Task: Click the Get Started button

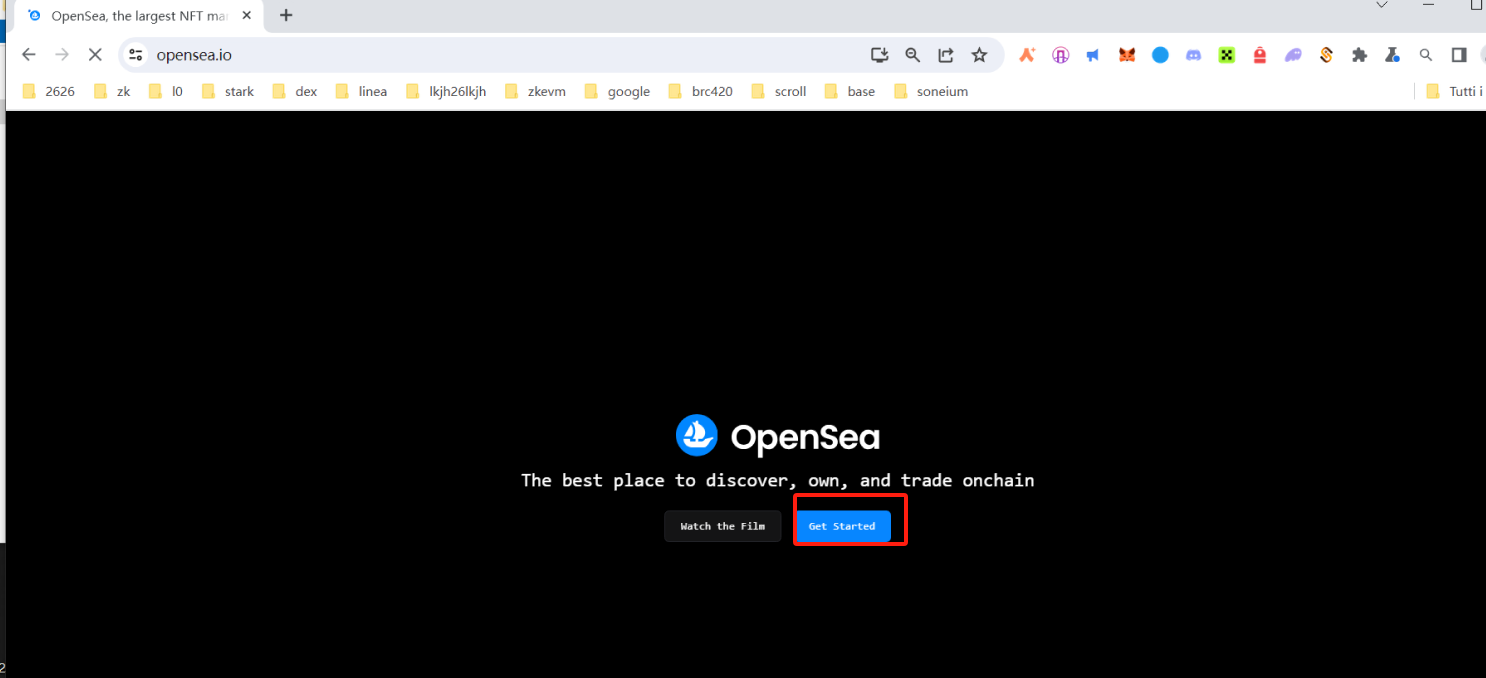Action: click(842, 526)
